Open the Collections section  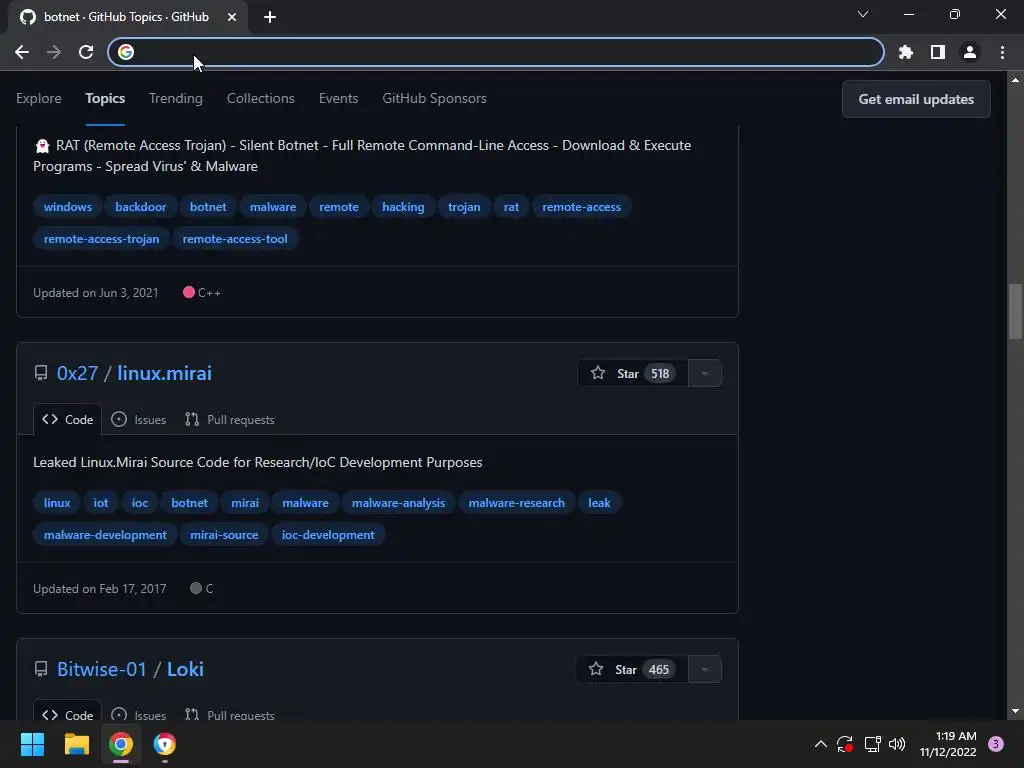tap(261, 98)
